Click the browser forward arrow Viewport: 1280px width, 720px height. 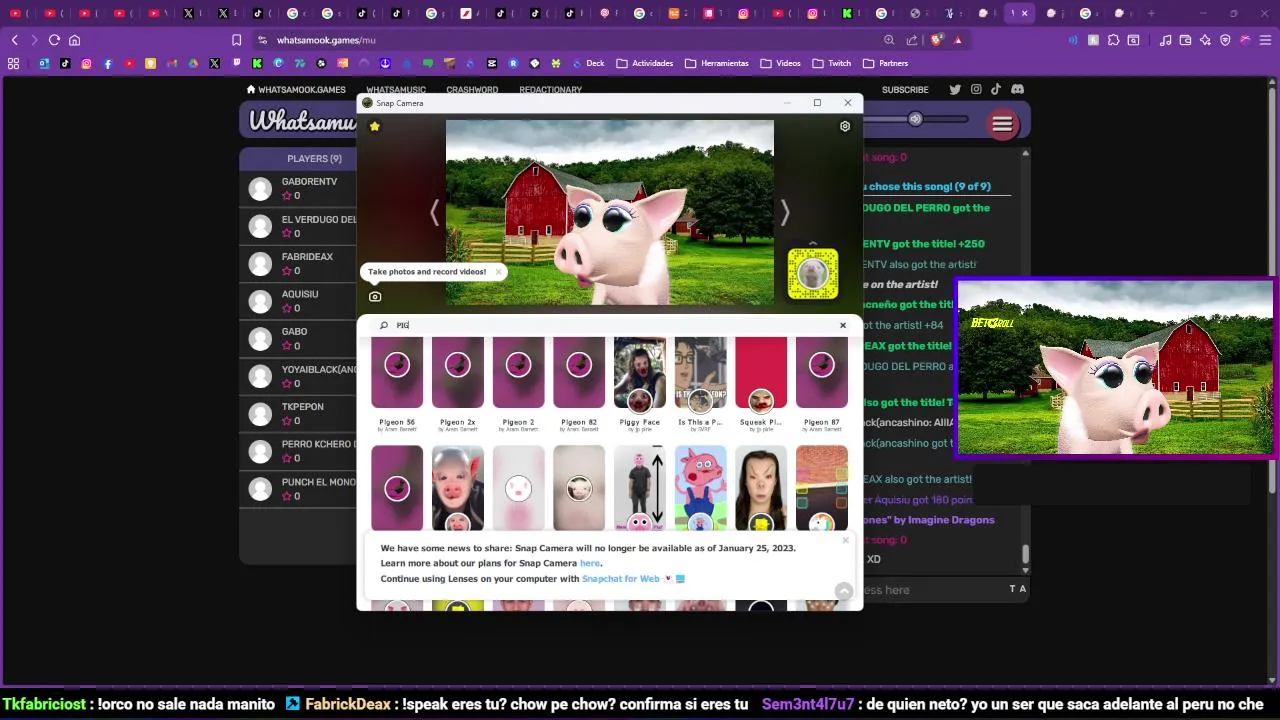[34, 40]
